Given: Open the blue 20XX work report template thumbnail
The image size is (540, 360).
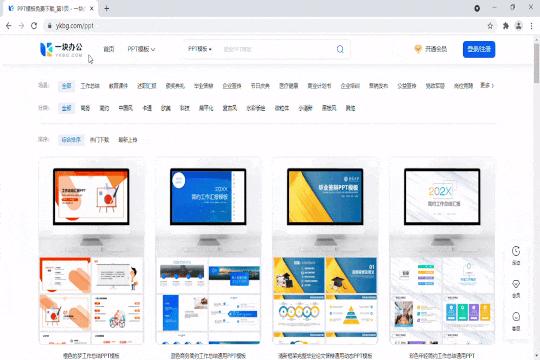Looking at the screenshot, I should point(208,197).
